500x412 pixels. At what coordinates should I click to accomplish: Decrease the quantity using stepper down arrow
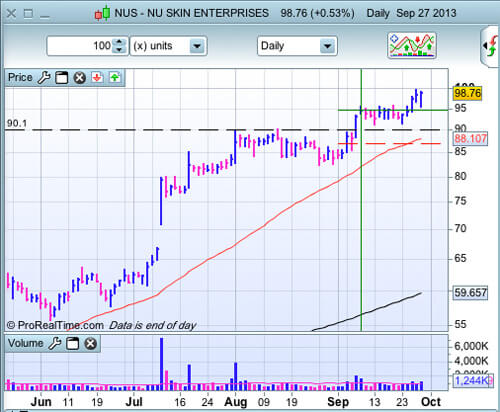pyautogui.click(x=119, y=50)
